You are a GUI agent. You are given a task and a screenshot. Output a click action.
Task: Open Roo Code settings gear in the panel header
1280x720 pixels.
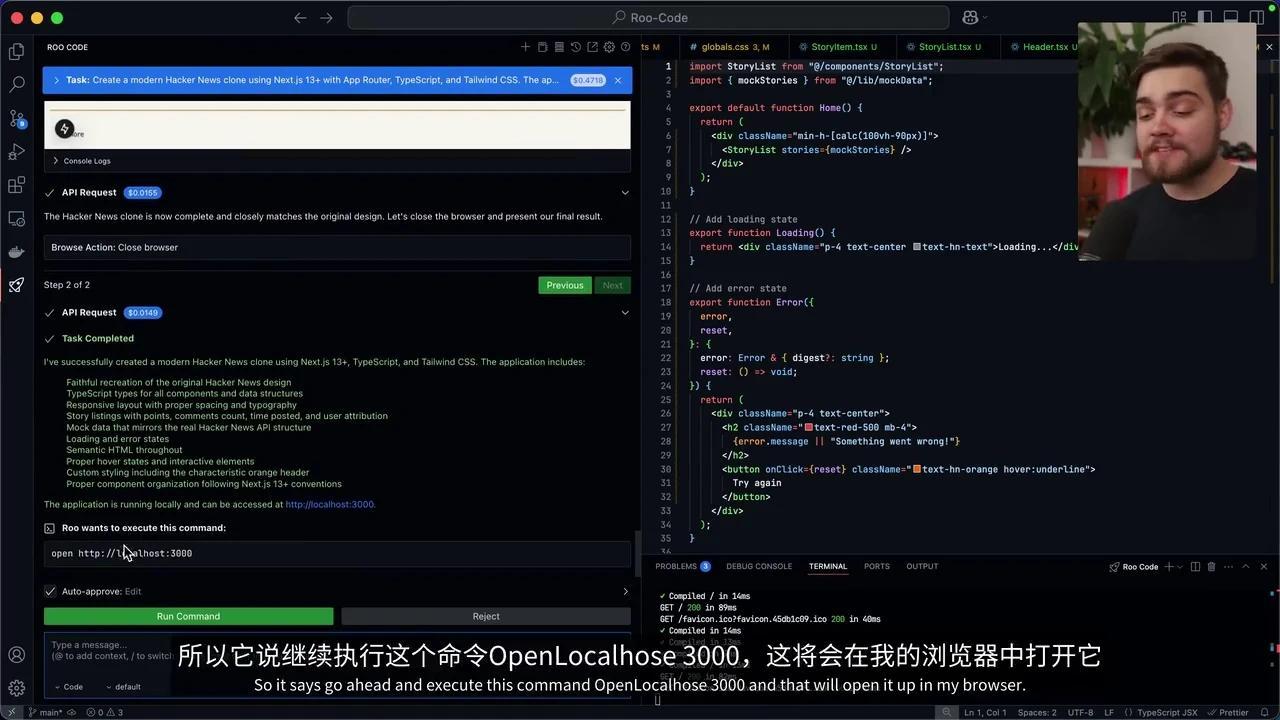(x=609, y=47)
